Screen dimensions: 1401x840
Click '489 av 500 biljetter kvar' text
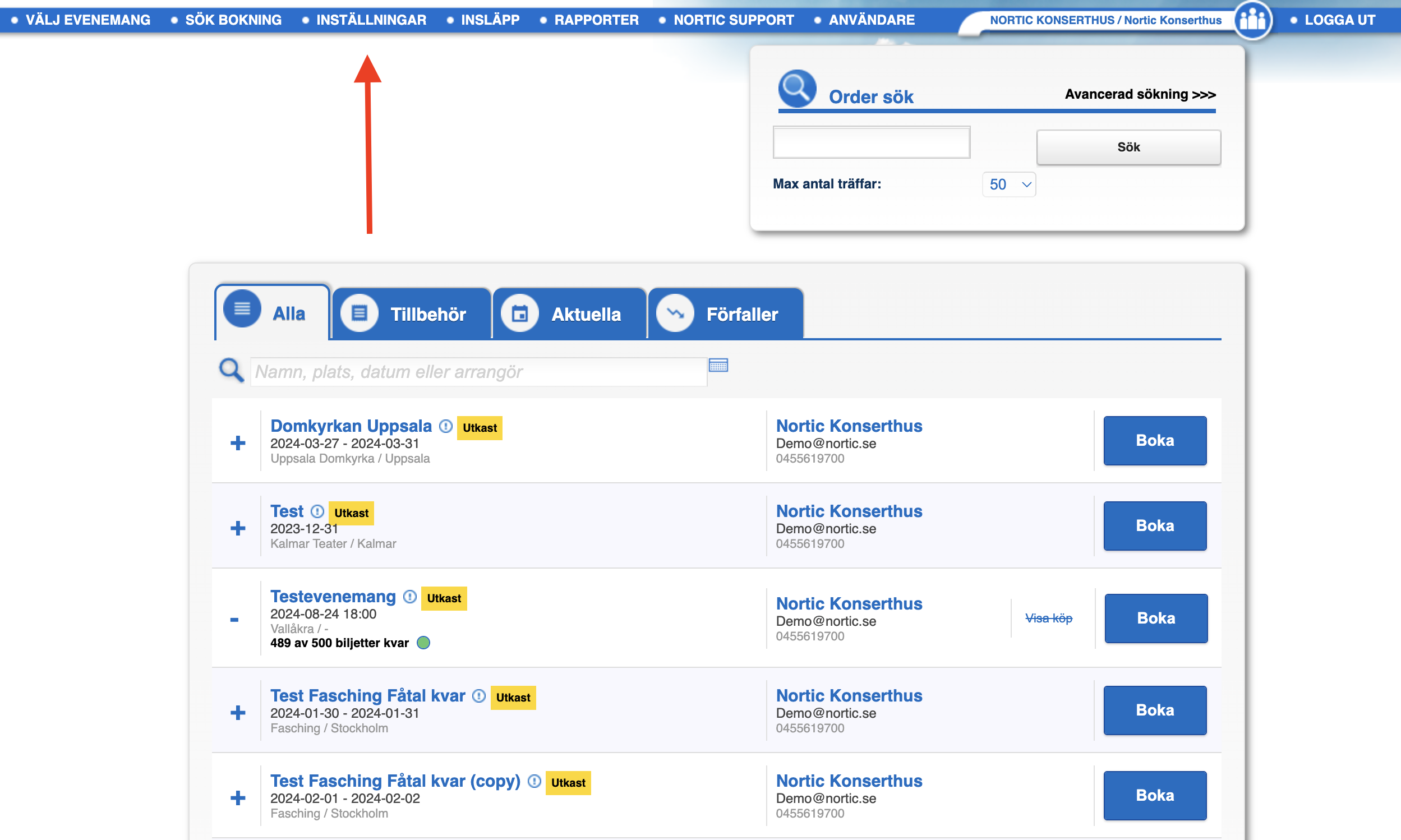coord(339,643)
